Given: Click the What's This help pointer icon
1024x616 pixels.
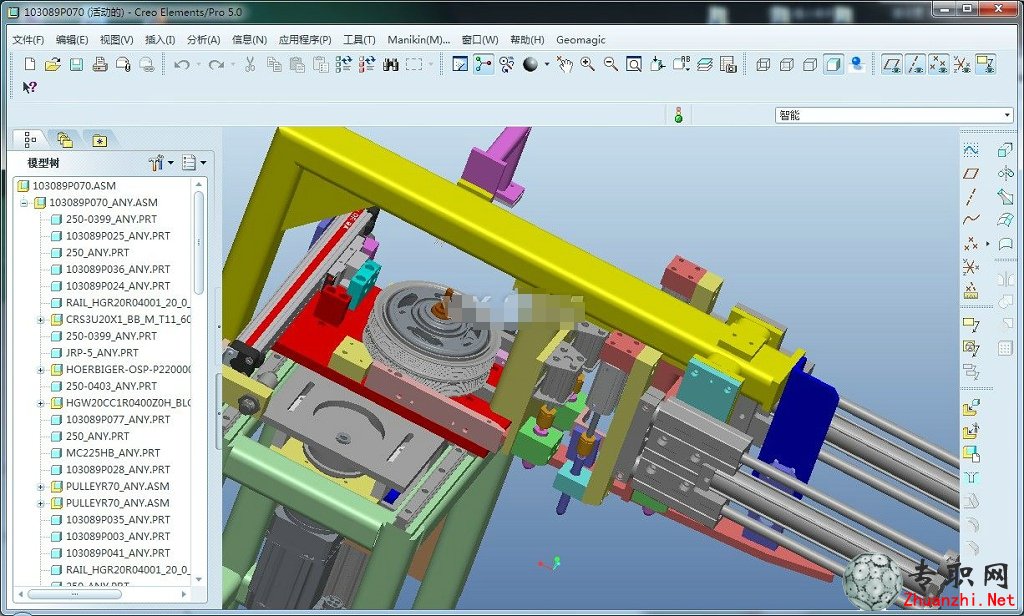Looking at the screenshot, I should 29,87.
